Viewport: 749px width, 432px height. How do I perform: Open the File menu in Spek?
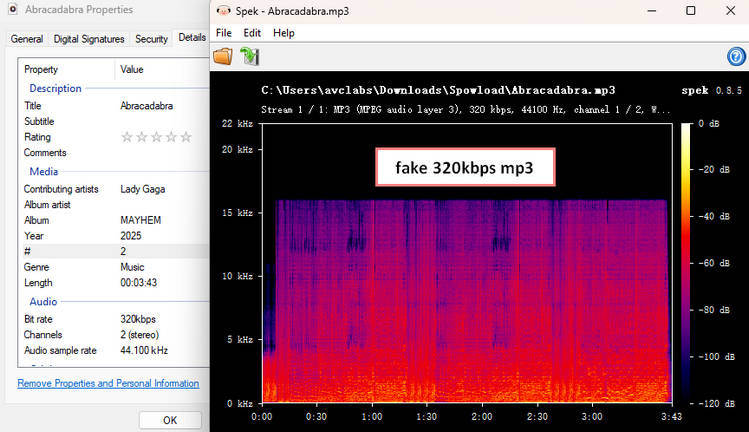coord(224,33)
